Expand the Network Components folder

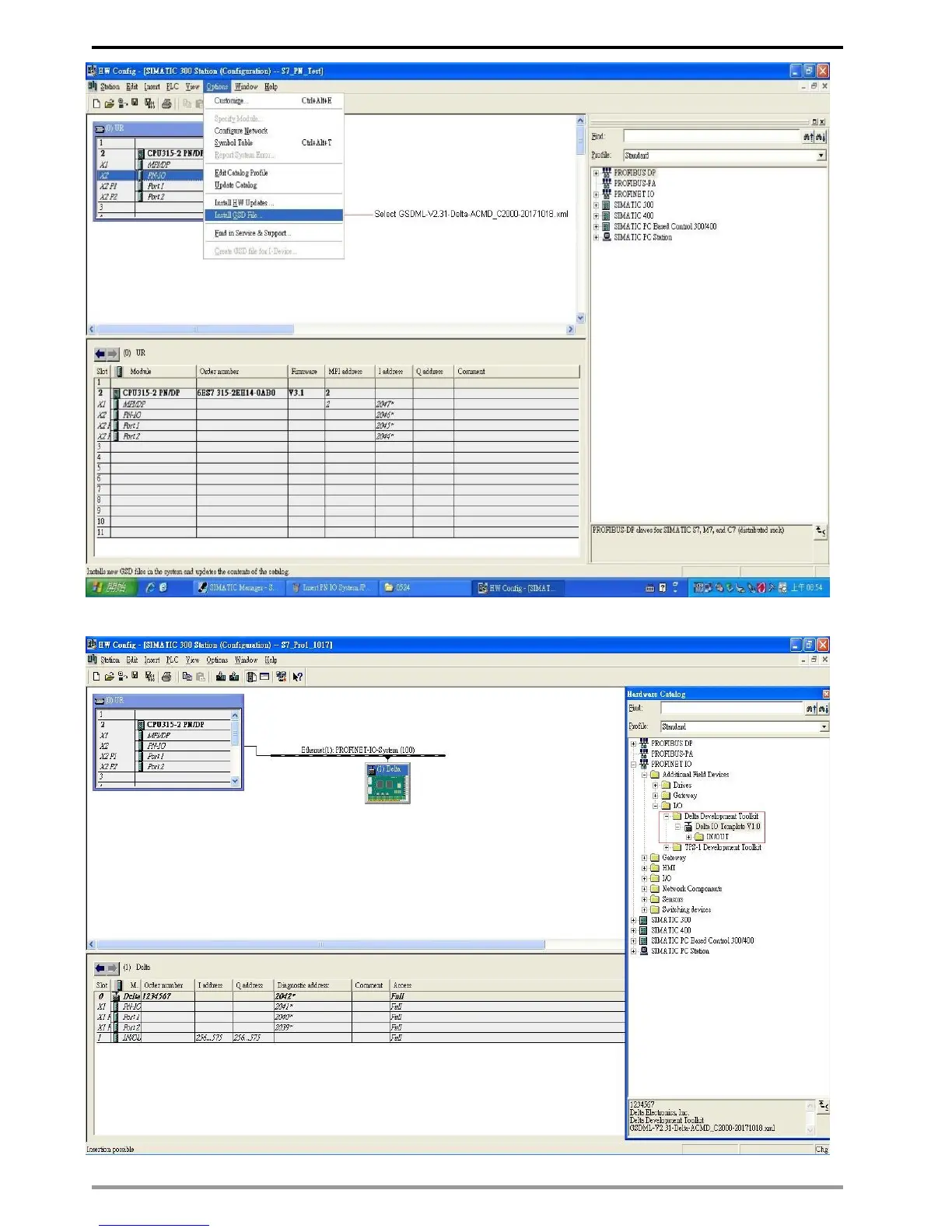(x=644, y=889)
